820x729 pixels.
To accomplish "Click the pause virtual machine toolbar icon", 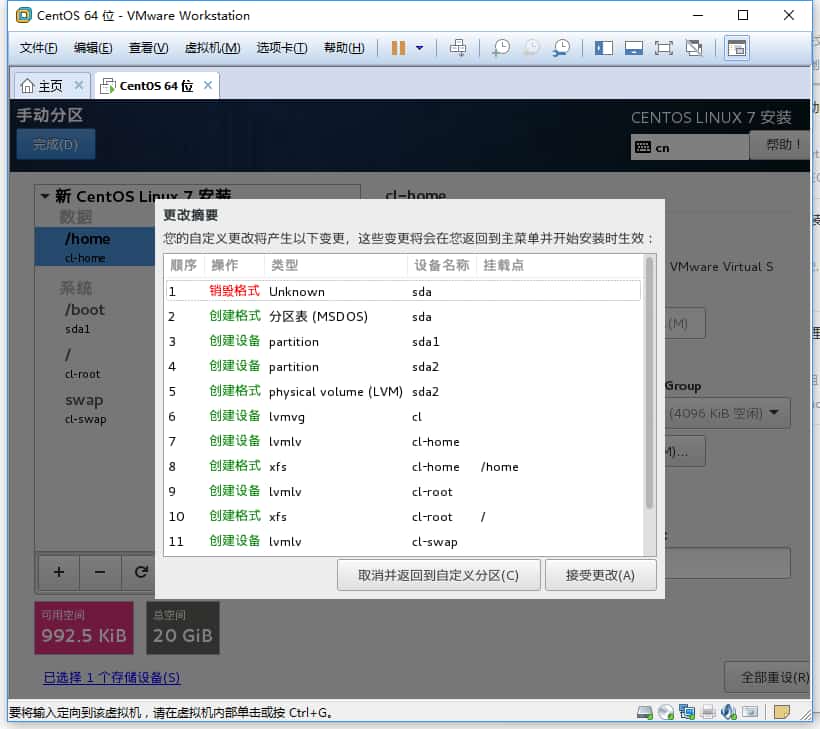I will (x=398, y=48).
